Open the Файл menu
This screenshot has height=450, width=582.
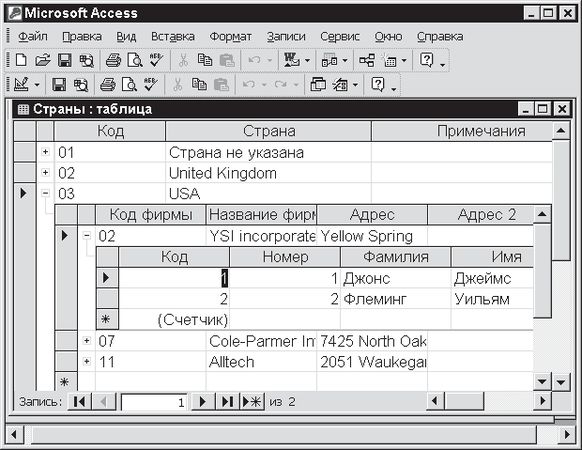tap(33, 36)
